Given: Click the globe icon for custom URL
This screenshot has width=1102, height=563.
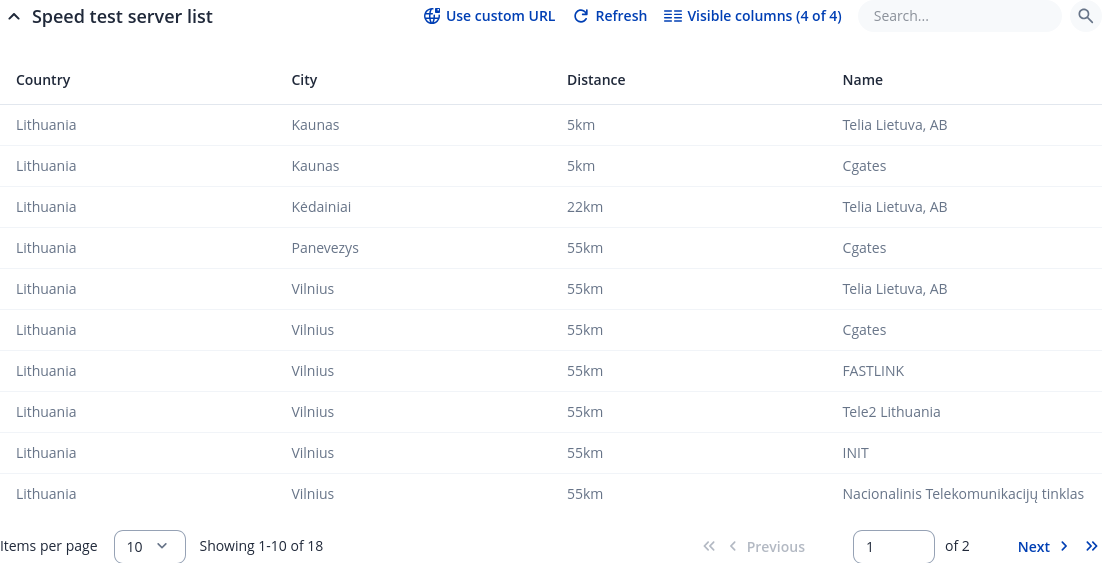Looking at the screenshot, I should click(432, 16).
